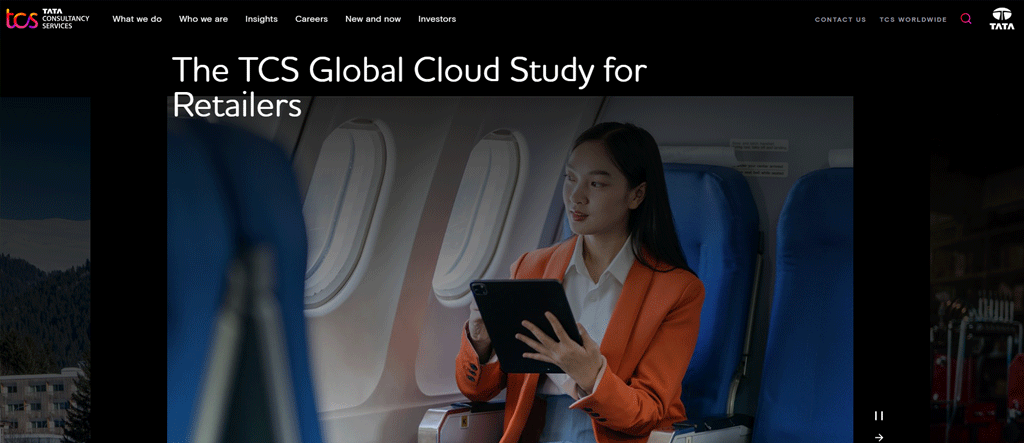Image resolution: width=1024 pixels, height=443 pixels.
Task: Open The TCS Global Cloud Study headline
Action: (409, 88)
